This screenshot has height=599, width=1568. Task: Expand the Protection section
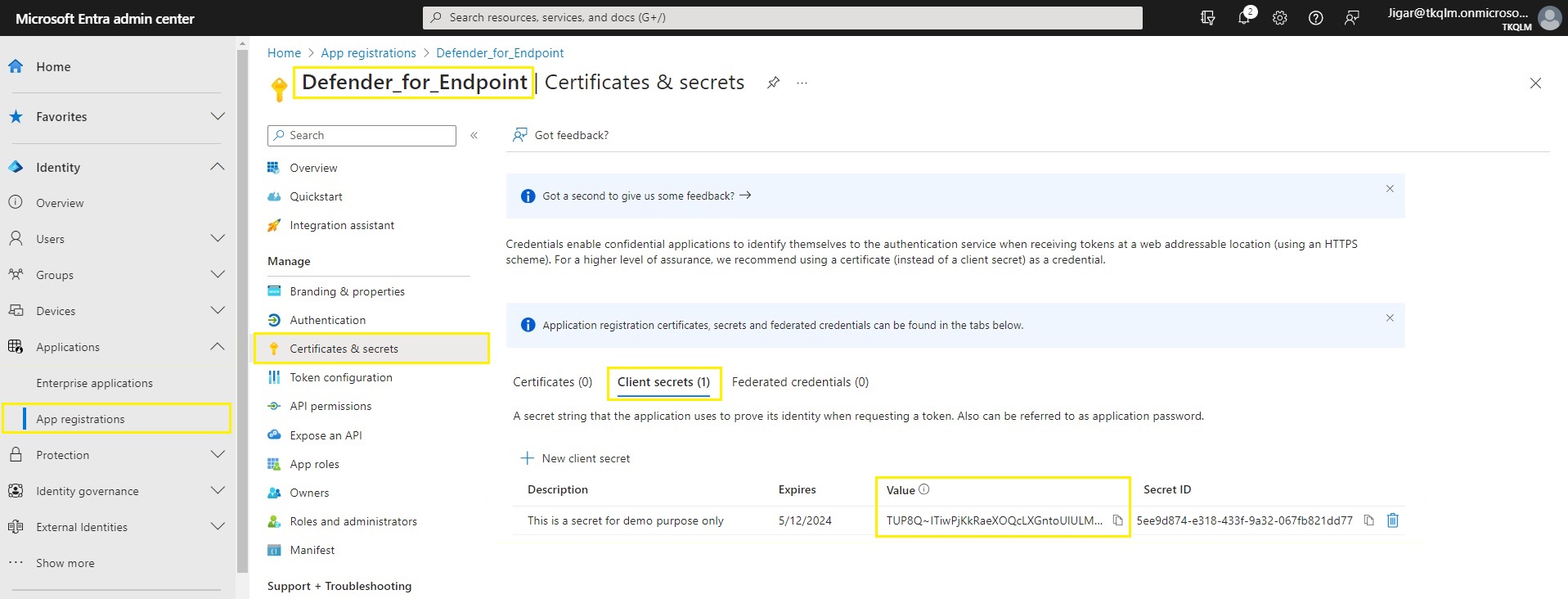(218, 455)
